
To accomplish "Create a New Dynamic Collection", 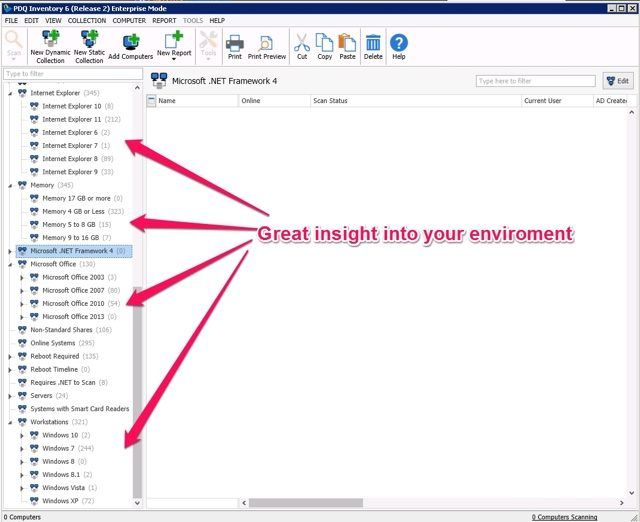I will tap(50, 47).
